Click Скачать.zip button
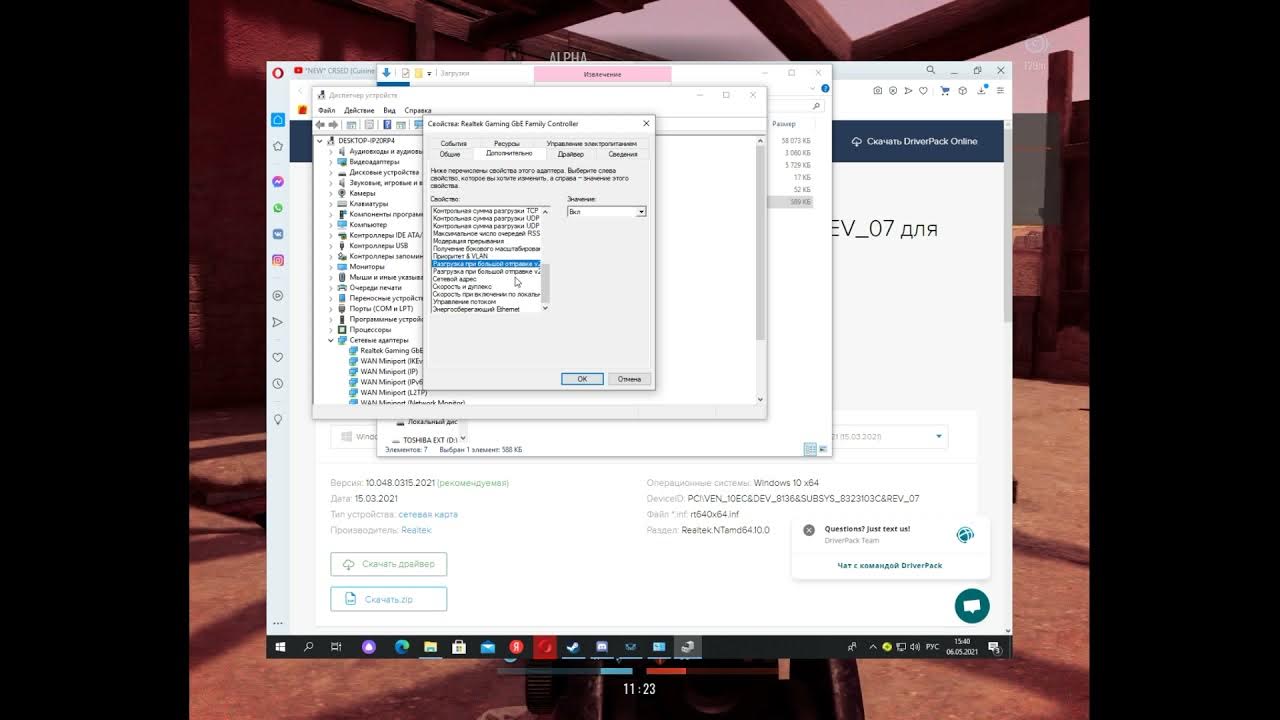Image resolution: width=1280 pixels, height=720 pixels. coord(389,599)
